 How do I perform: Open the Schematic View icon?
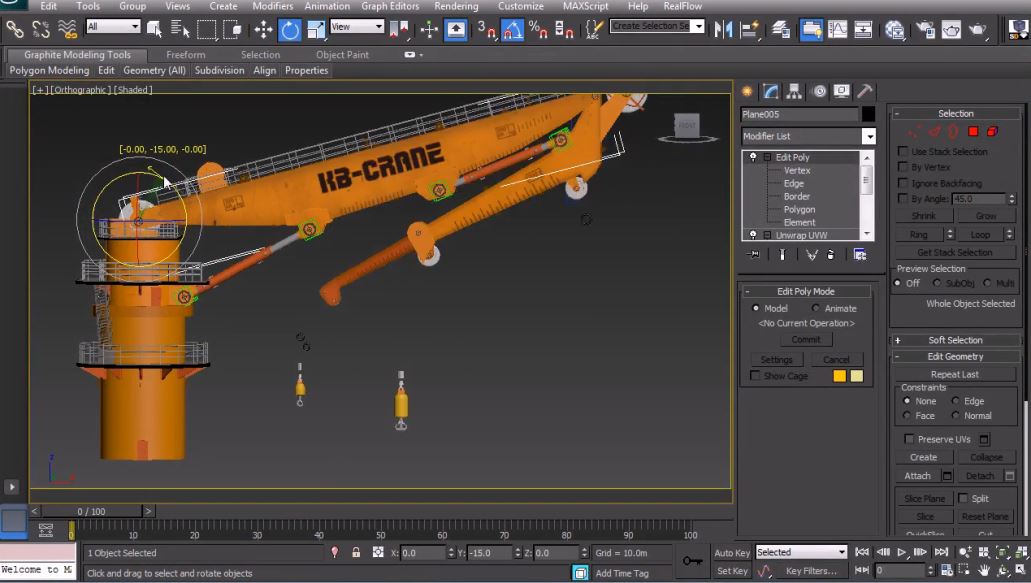pos(863,29)
